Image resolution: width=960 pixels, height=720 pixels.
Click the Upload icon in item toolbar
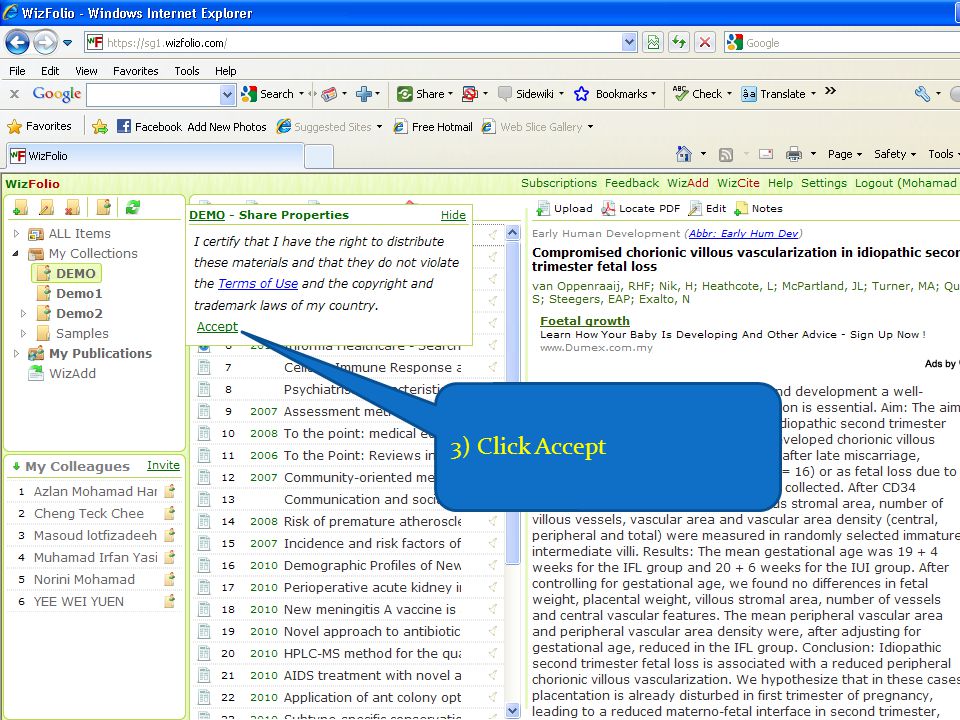coord(542,209)
